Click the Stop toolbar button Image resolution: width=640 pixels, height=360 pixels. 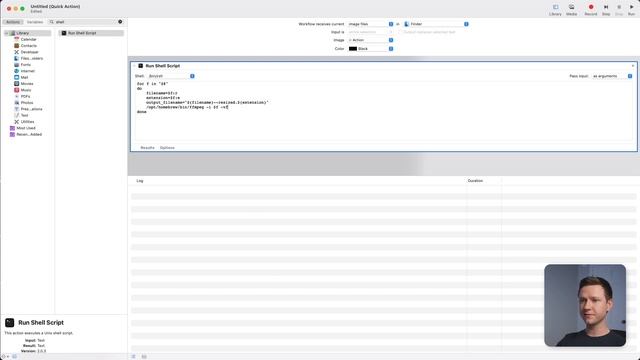pos(619,10)
